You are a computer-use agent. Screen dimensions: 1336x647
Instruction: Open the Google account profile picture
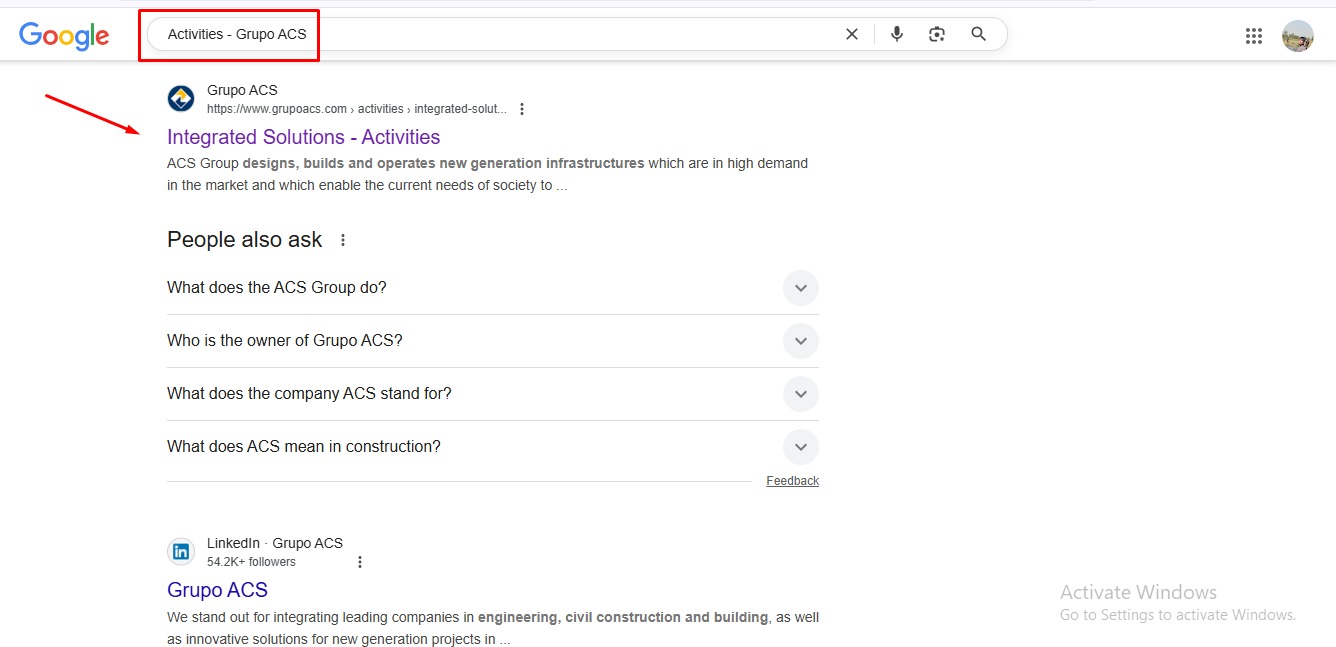pos(1298,36)
